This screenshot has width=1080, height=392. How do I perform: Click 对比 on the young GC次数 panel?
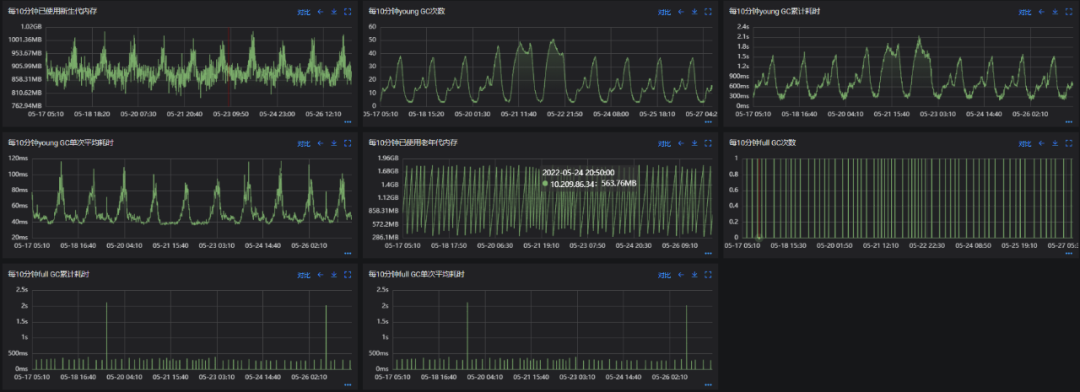(664, 12)
